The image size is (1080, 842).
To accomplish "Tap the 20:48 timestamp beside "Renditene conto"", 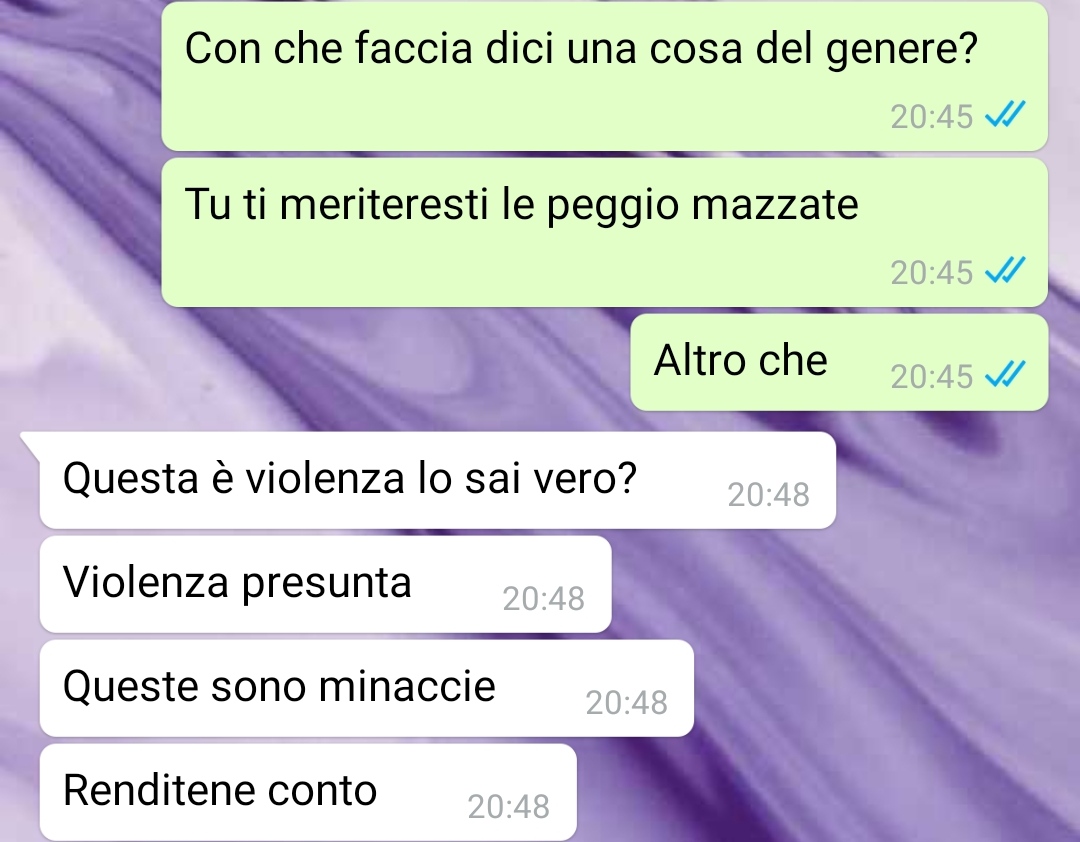I will [x=508, y=806].
